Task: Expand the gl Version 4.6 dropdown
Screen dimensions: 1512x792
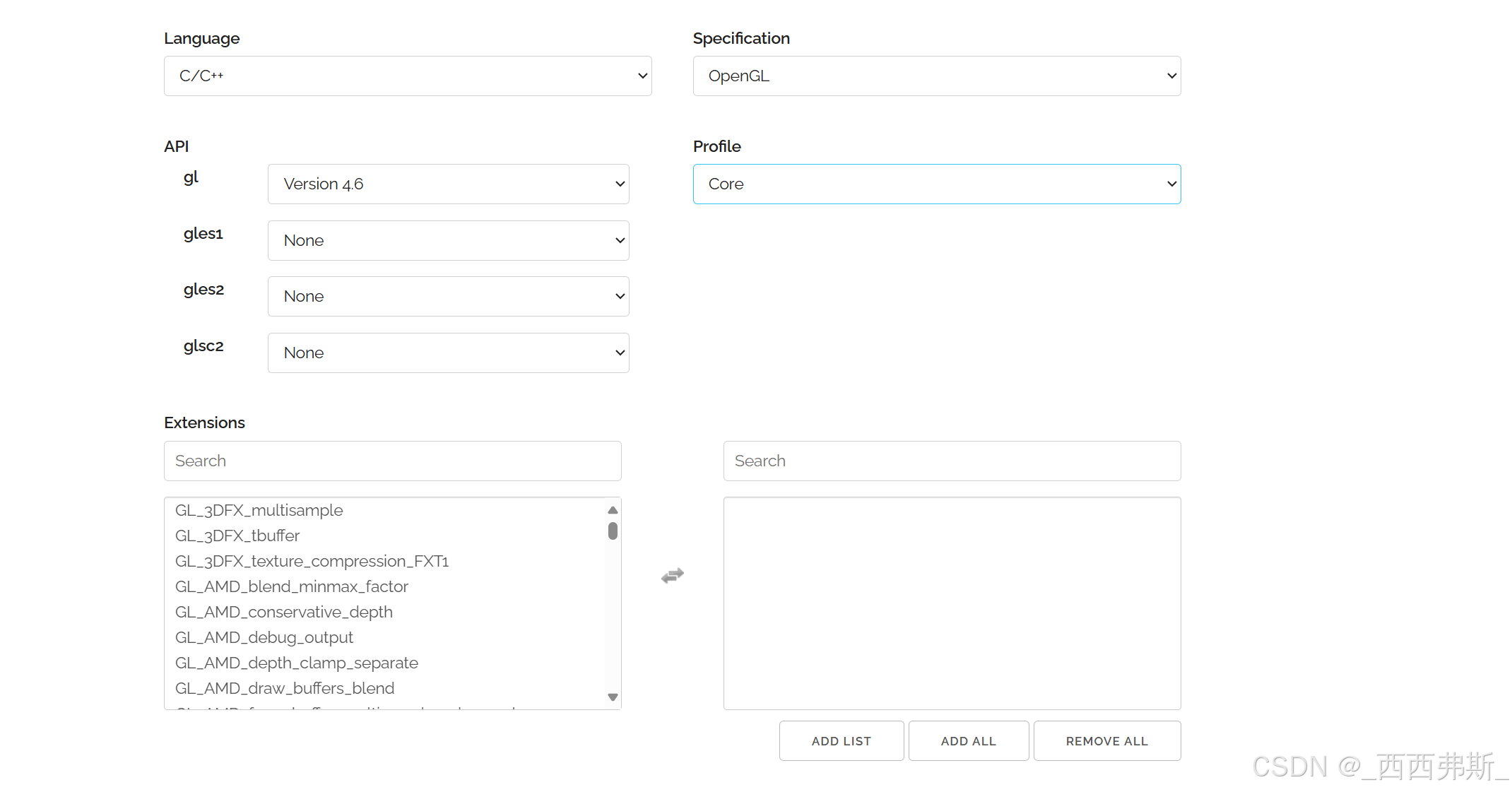Action: pyautogui.click(x=448, y=184)
